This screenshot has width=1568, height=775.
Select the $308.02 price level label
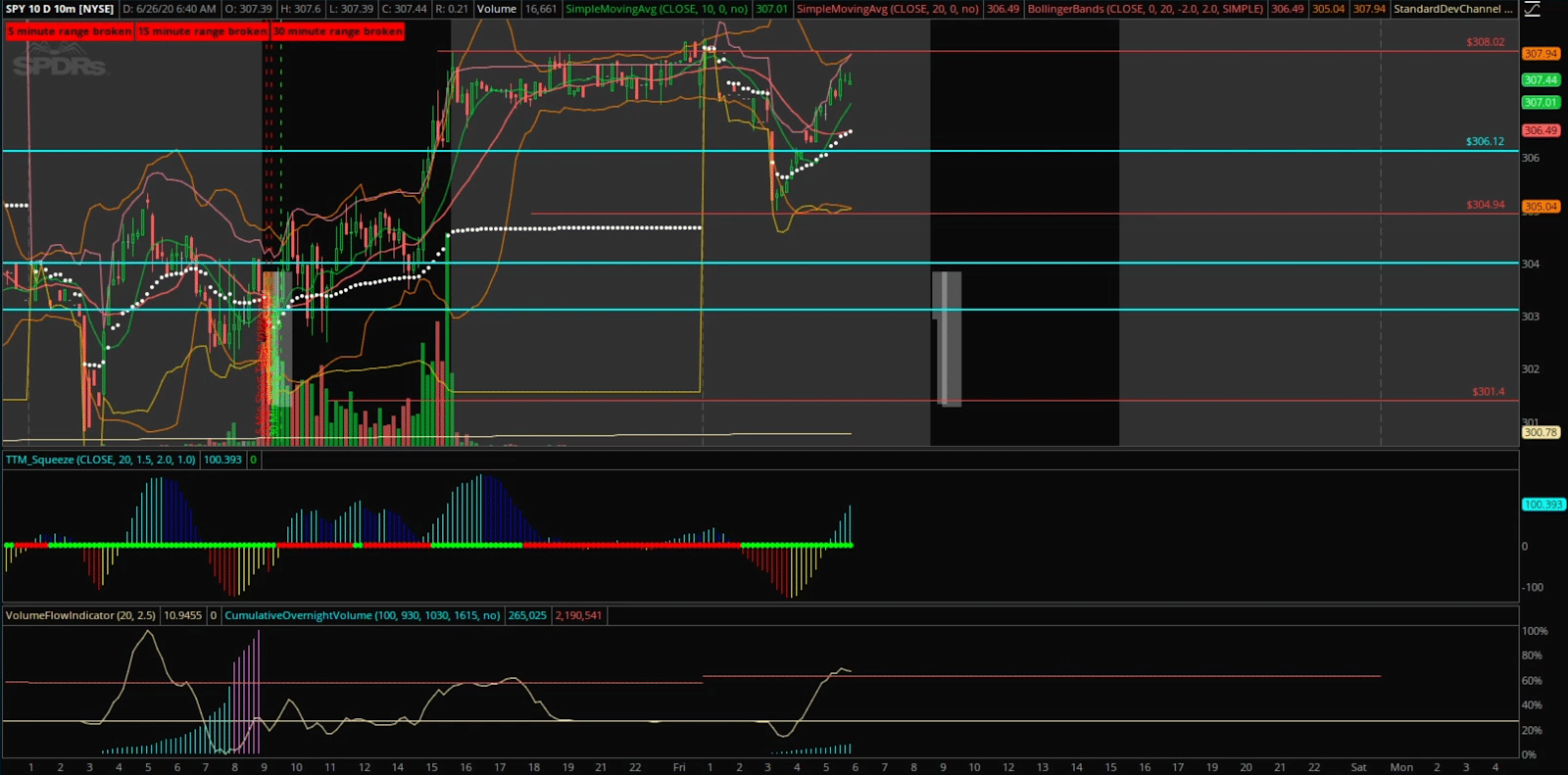tap(1485, 42)
